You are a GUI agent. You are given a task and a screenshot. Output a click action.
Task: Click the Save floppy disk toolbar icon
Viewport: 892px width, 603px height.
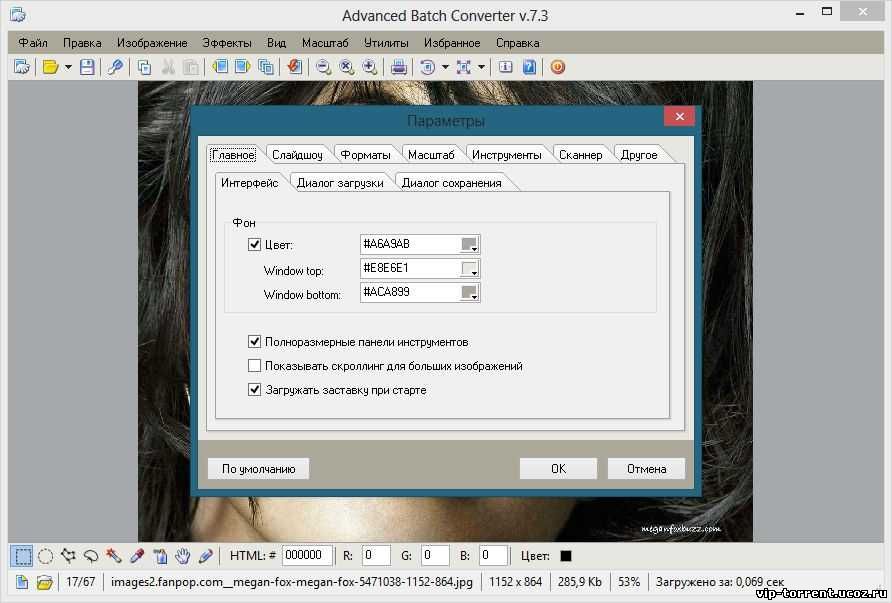[87, 67]
